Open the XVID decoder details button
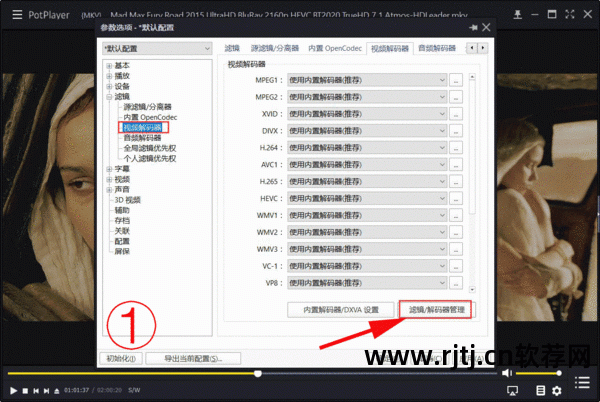600x402 pixels. click(x=456, y=114)
